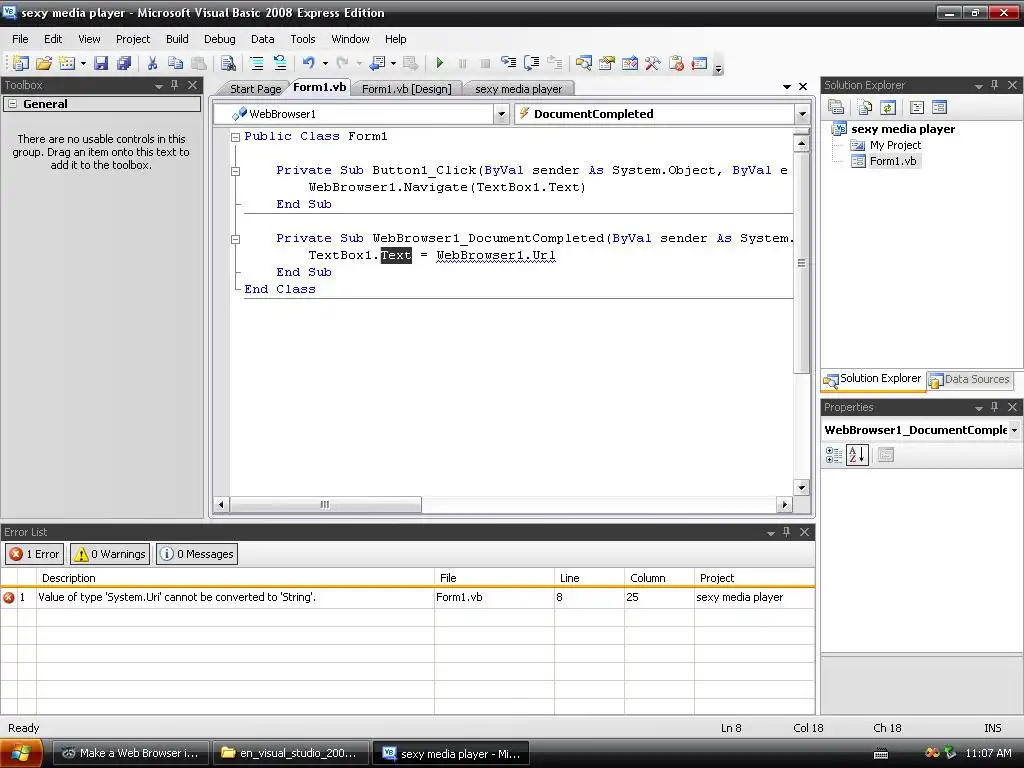Open the Properties Window toolbar icon

point(607,63)
